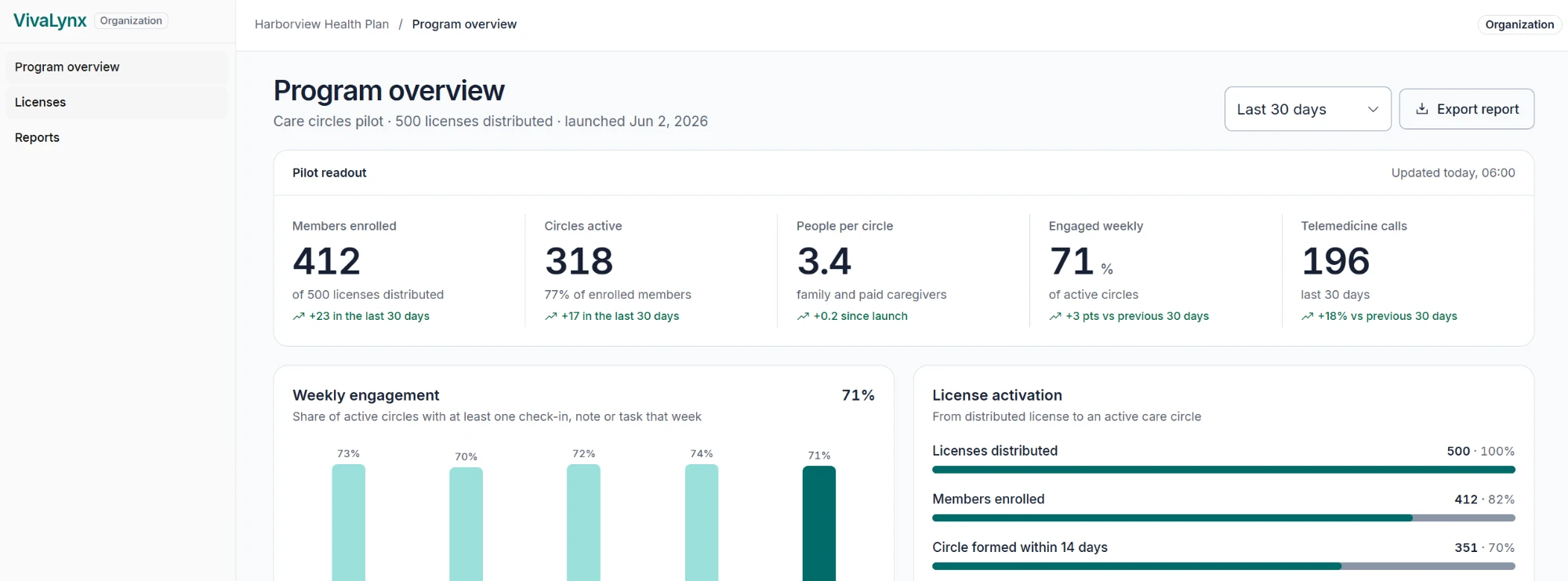The height and width of the screenshot is (581, 1568).
Task: Click '77% of enrolled members' text
Action: tap(618, 295)
